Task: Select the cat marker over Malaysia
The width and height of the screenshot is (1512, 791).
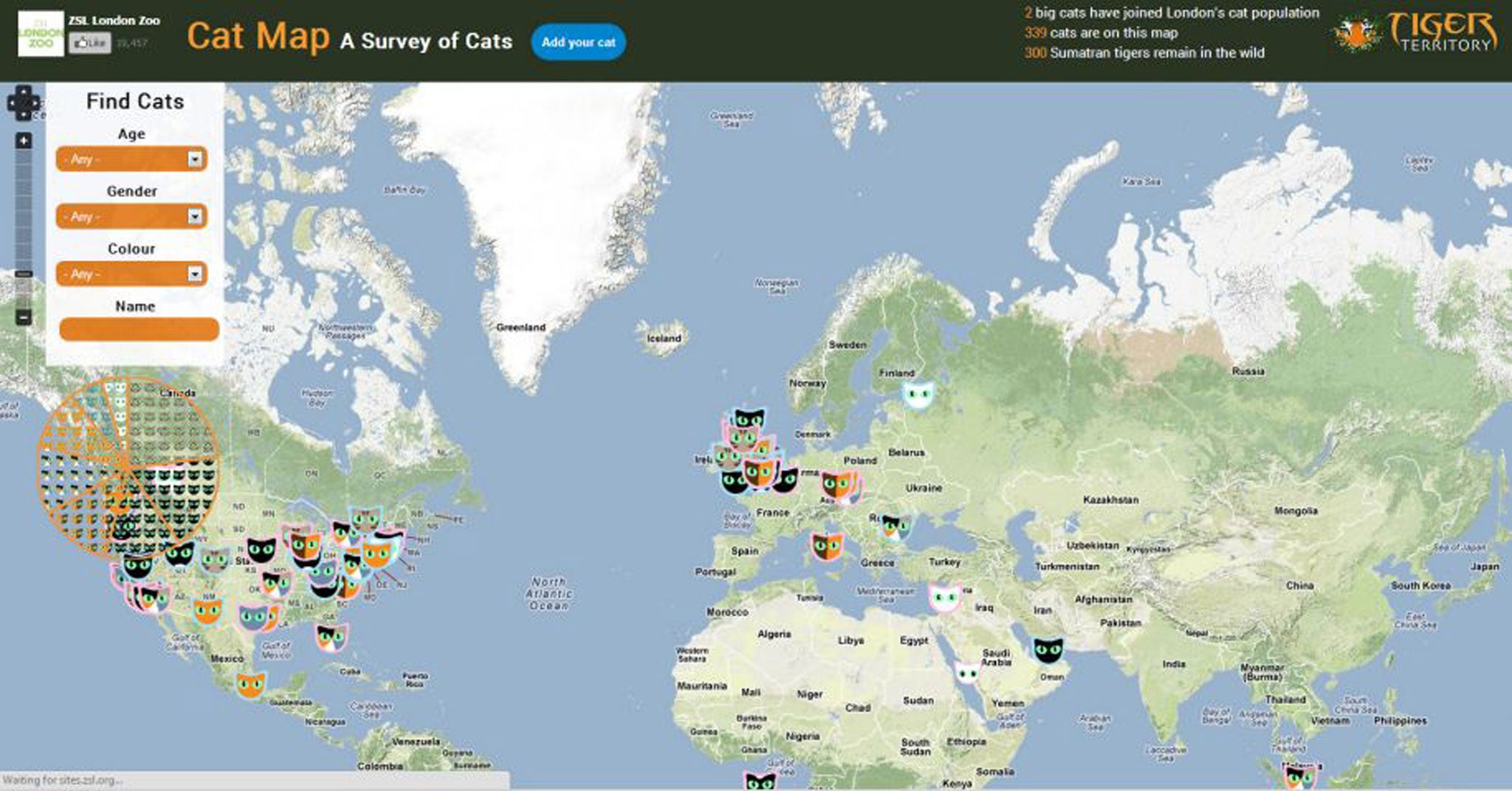Action: pos(1299,778)
